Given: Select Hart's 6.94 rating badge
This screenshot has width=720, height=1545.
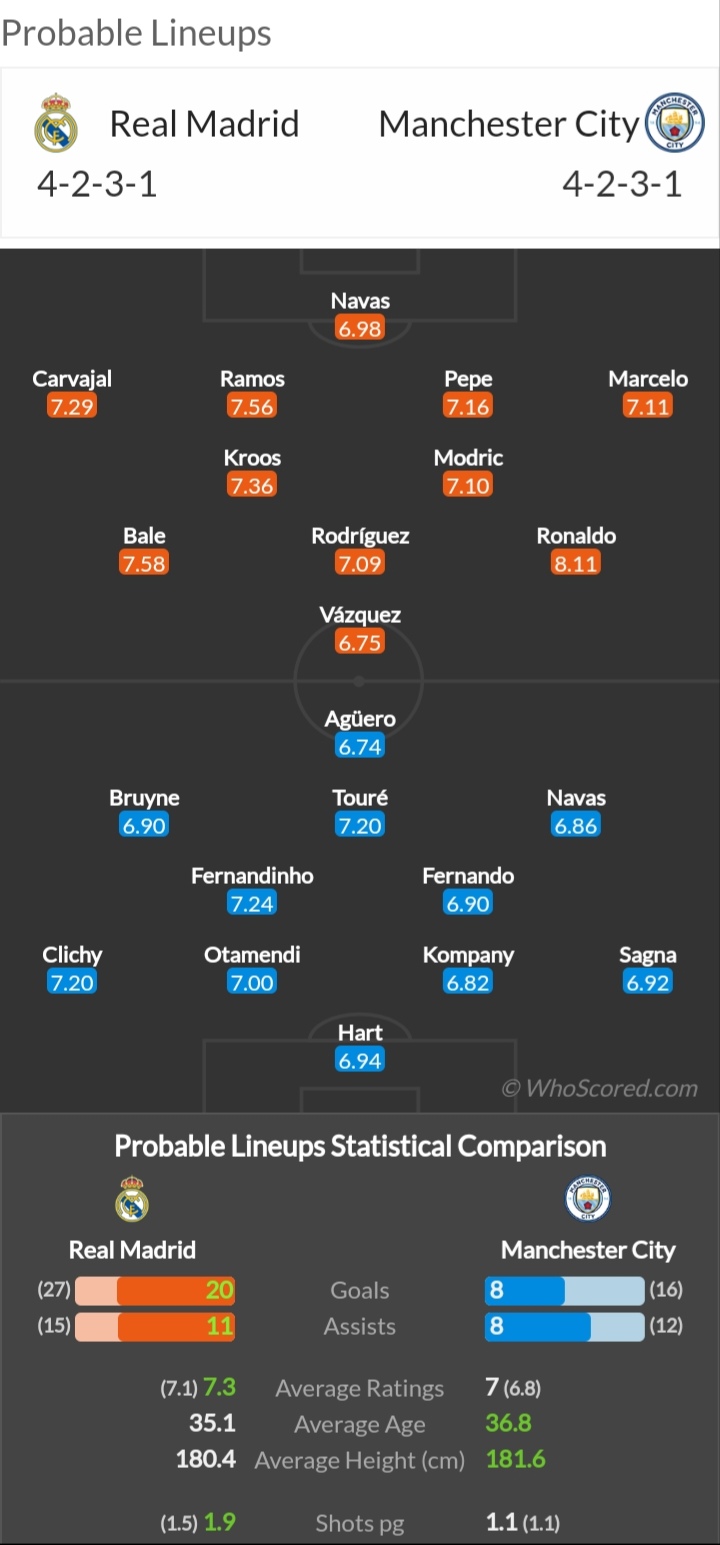Looking at the screenshot, I should 360,1060.
